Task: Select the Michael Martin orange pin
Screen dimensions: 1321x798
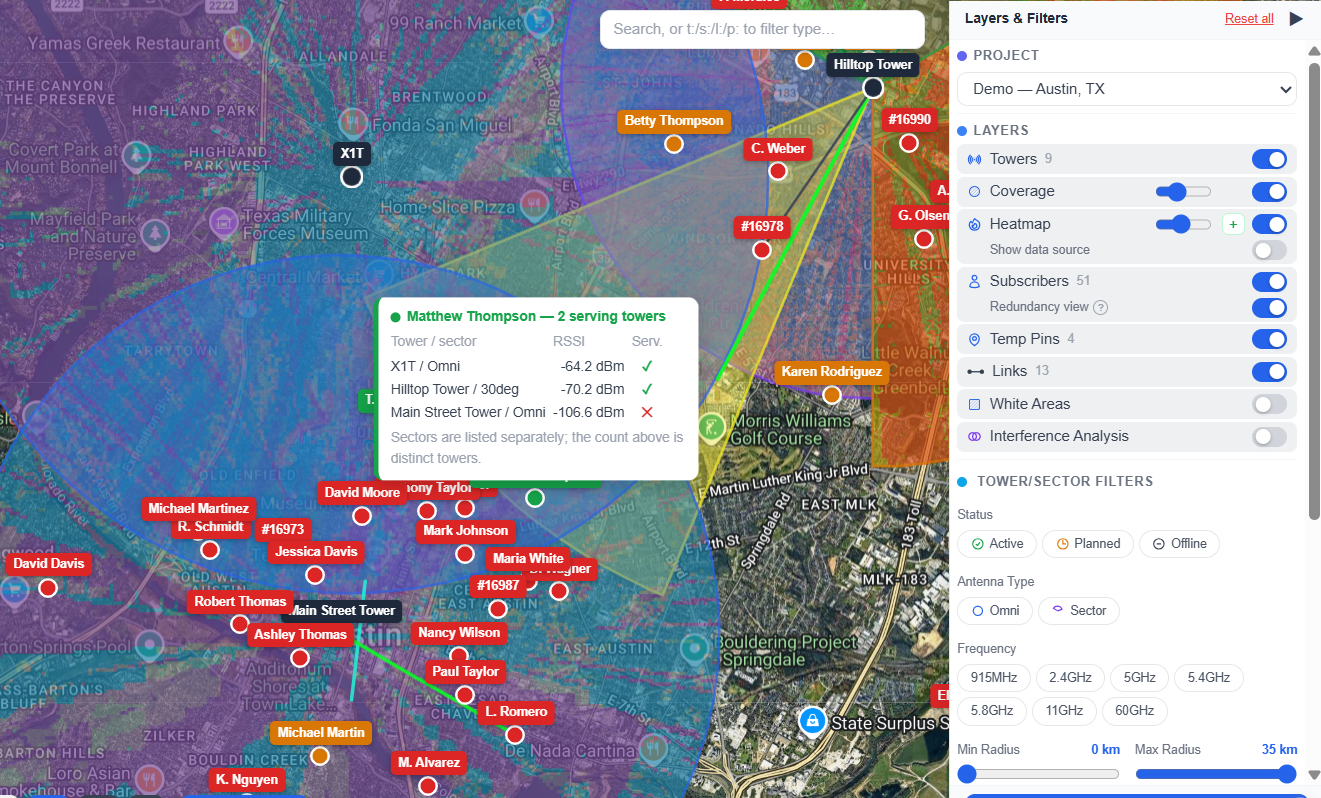Action: [320, 756]
